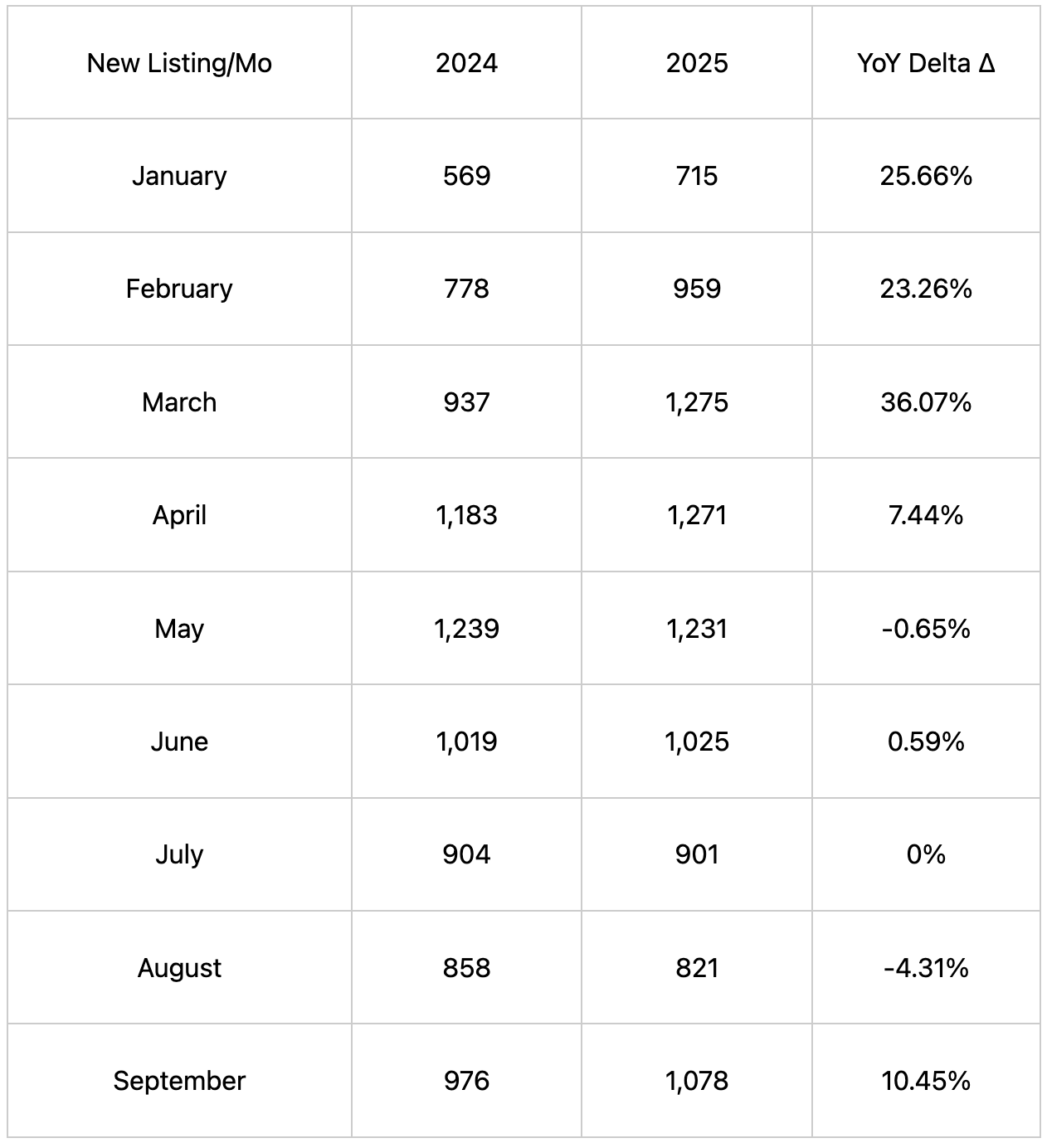Select the May row label

pyautogui.click(x=179, y=629)
